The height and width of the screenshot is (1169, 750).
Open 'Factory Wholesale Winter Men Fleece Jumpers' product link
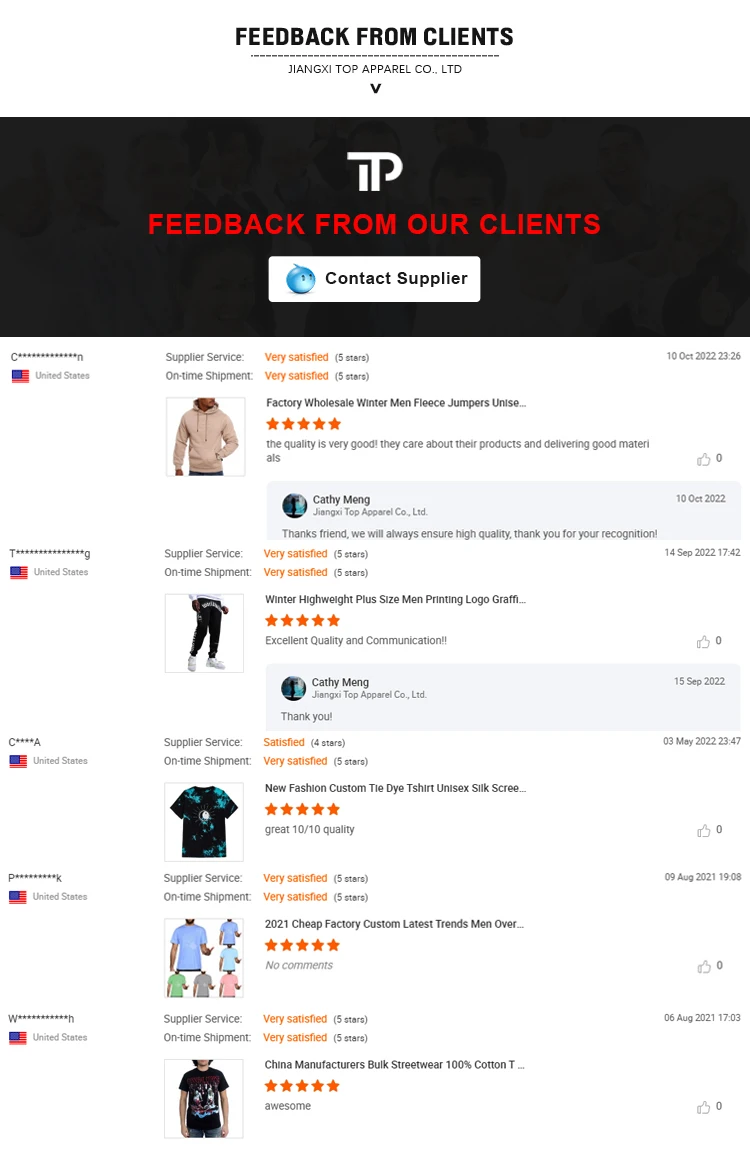396,403
